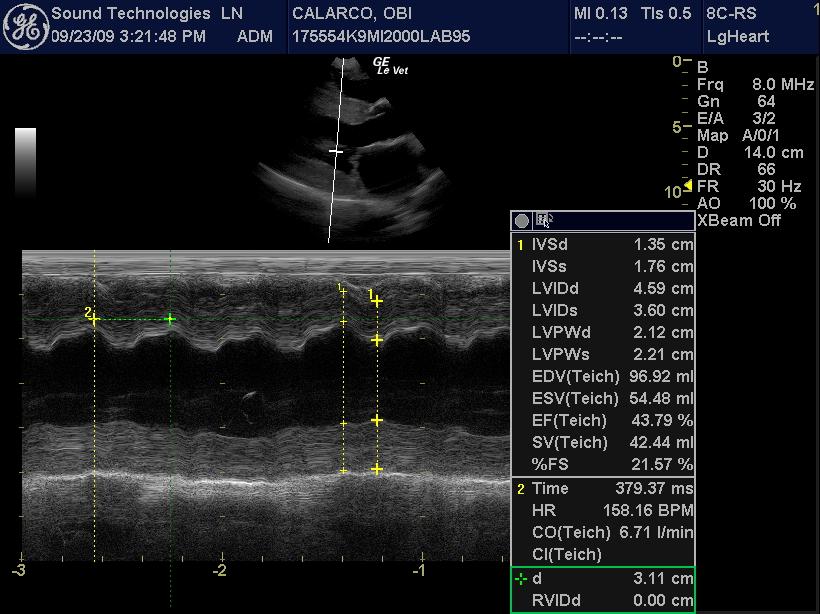820x614 pixels.
Task: Select the IVSd measurement row
Action: pyautogui.click(x=603, y=244)
